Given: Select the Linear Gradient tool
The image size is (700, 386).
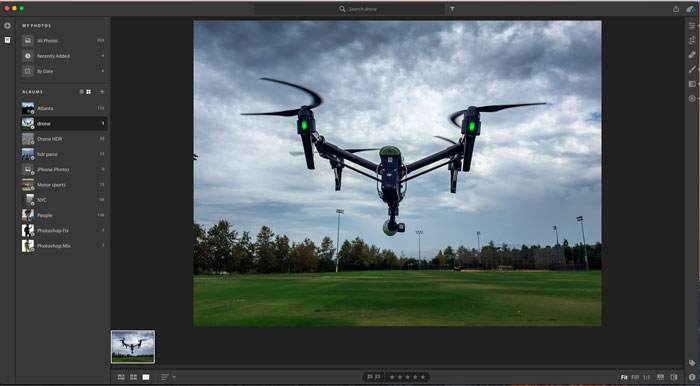Looking at the screenshot, I should pos(692,84).
